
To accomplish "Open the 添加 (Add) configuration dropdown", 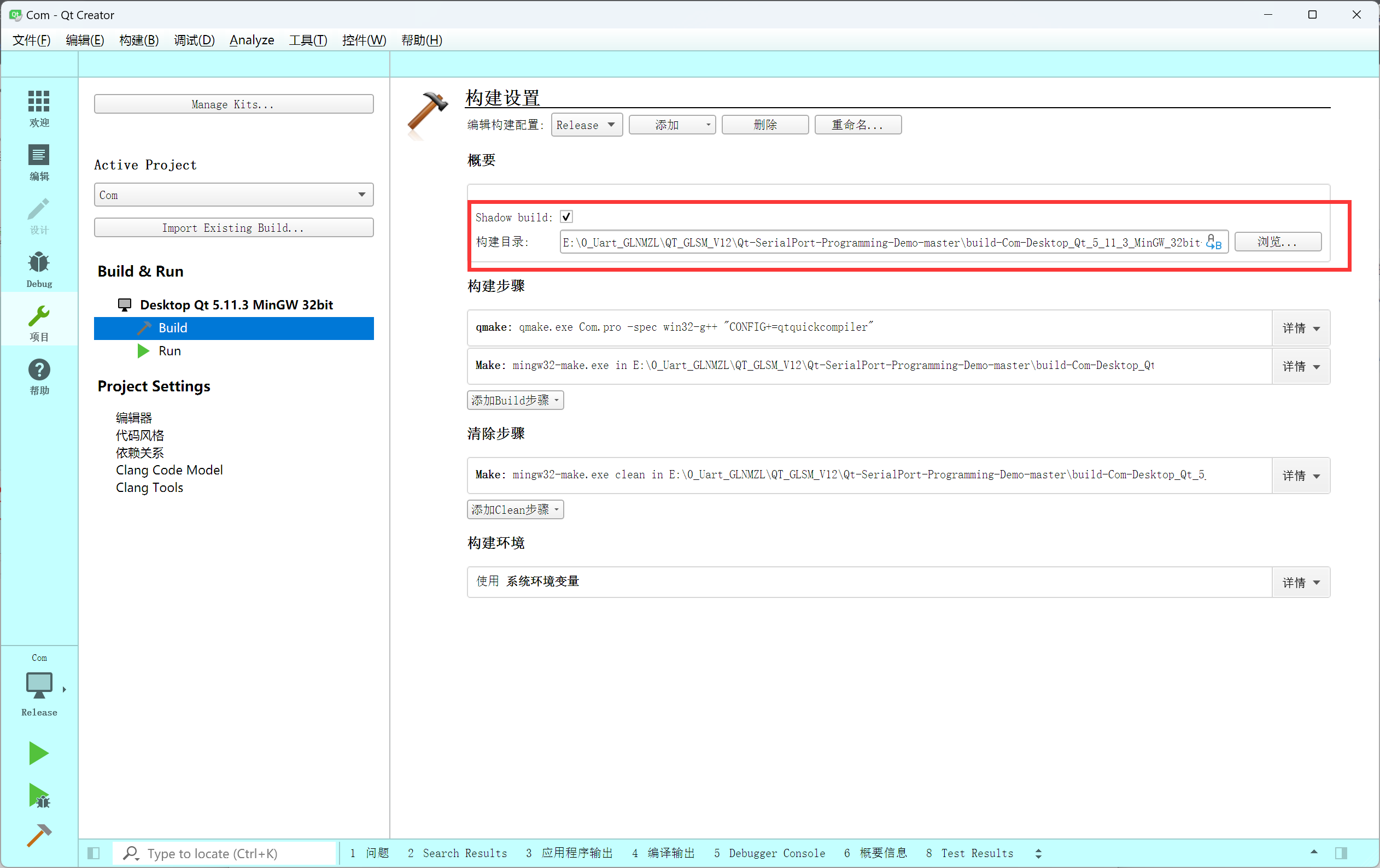I will point(673,125).
